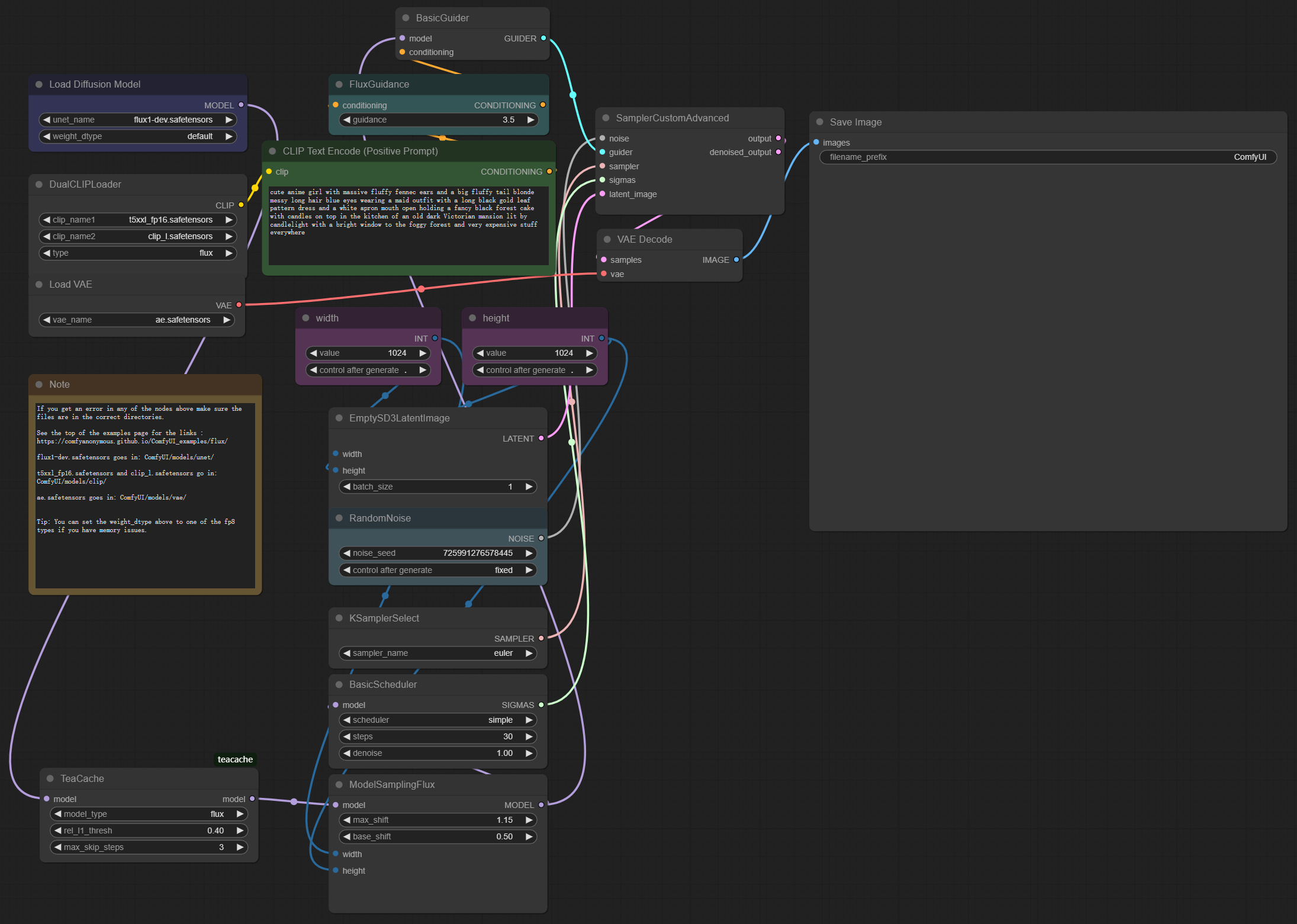The width and height of the screenshot is (1297, 924).
Task: Click the CONDITIONING output on FluxGuidance
Action: coord(543,105)
